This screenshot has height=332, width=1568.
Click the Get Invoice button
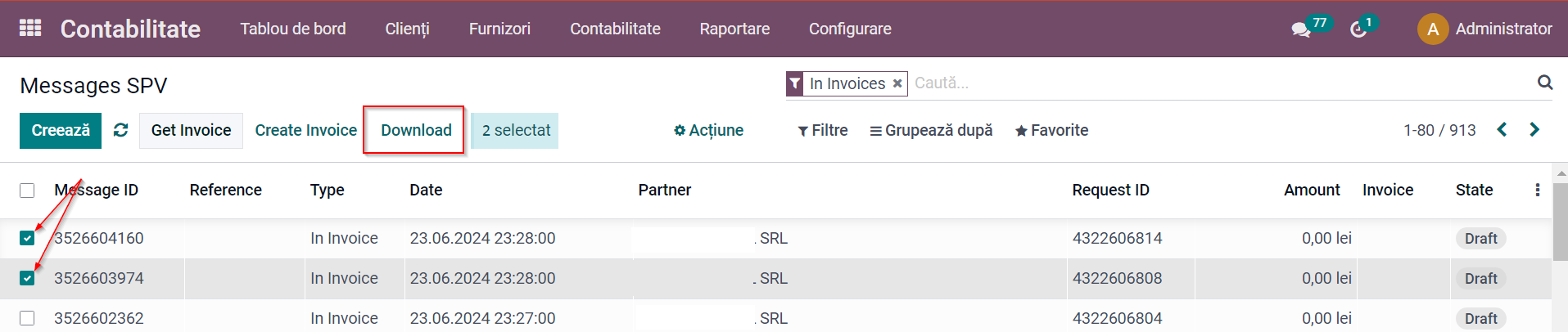point(191,131)
